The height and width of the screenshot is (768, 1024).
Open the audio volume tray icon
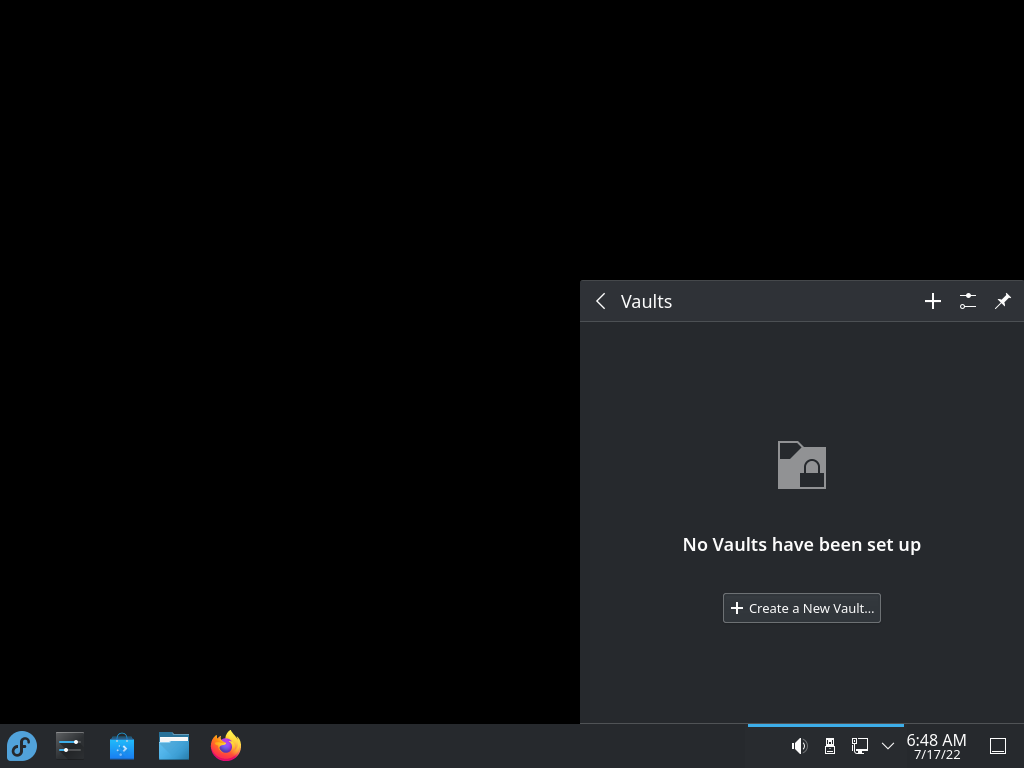tap(799, 746)
